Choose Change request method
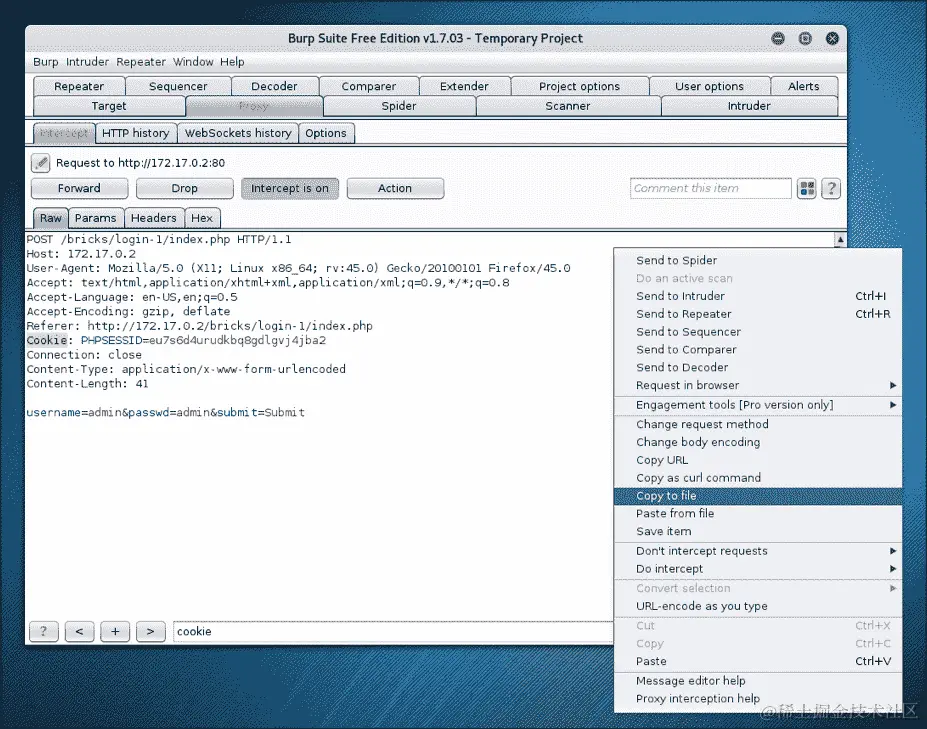 [758, 425]
